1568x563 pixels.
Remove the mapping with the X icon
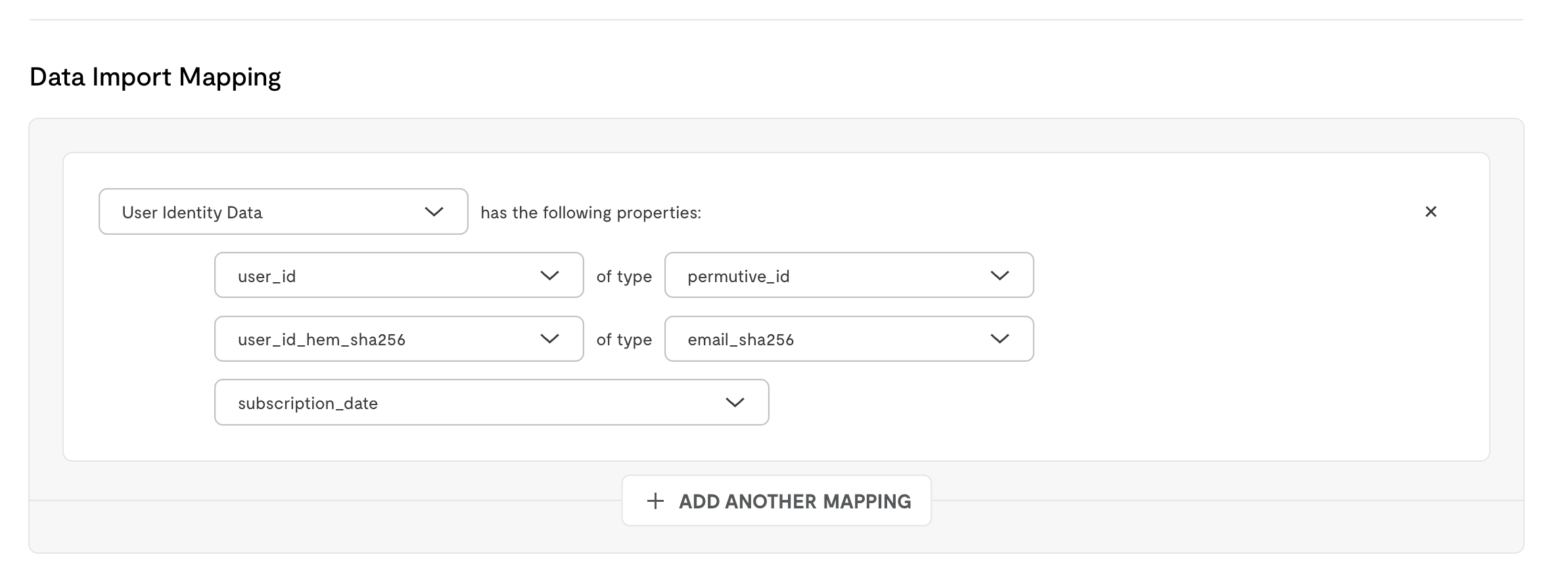[x=1431, y=212]
